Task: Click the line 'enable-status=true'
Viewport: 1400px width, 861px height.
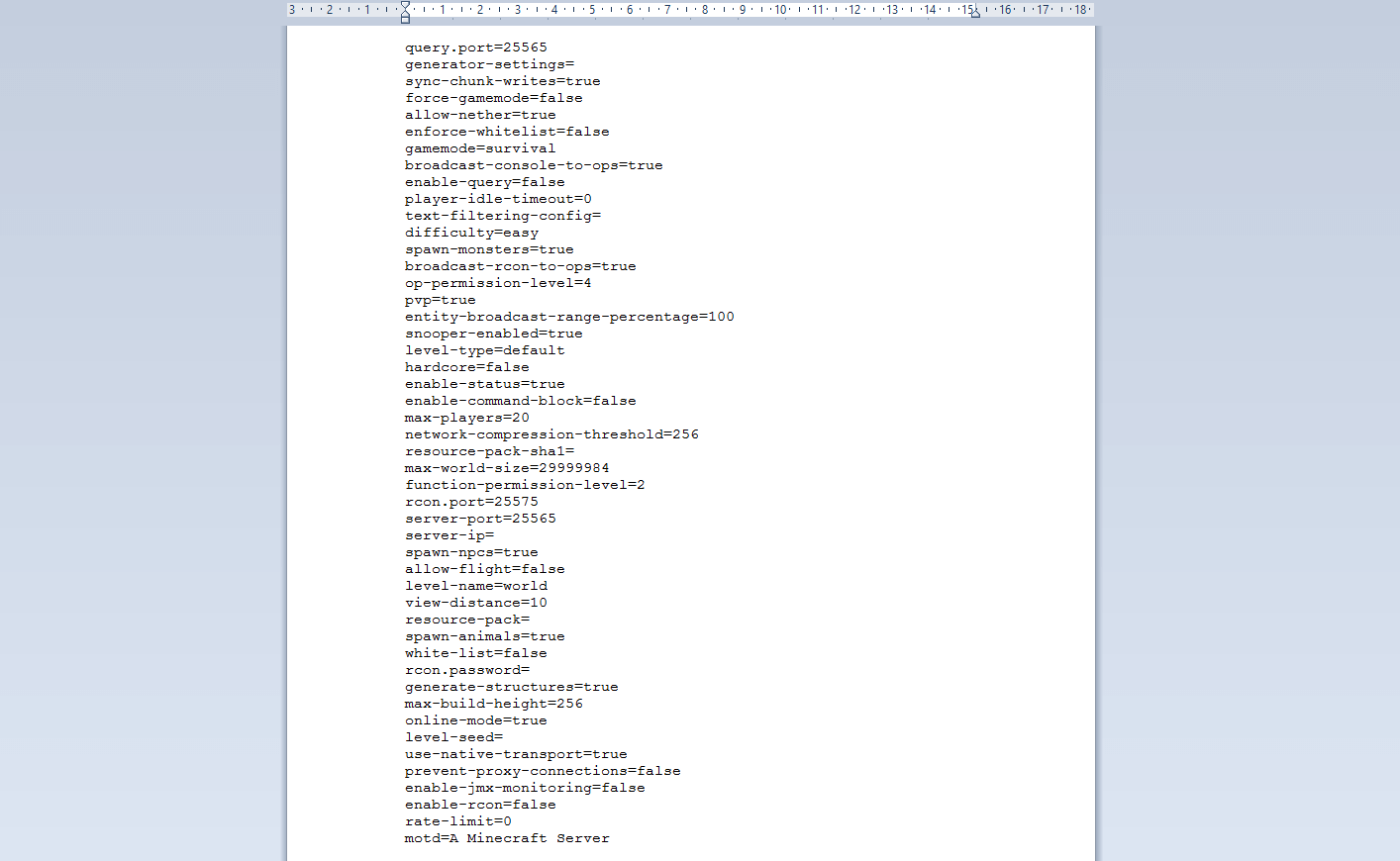Action: tap(485, 384)
